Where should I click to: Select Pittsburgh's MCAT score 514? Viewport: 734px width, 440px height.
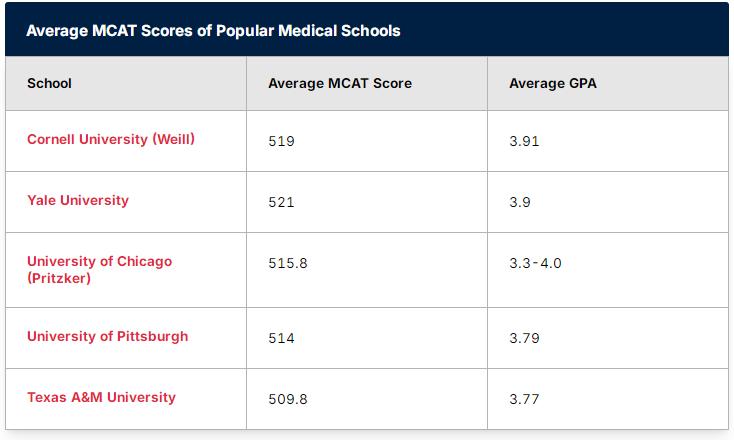281,338
